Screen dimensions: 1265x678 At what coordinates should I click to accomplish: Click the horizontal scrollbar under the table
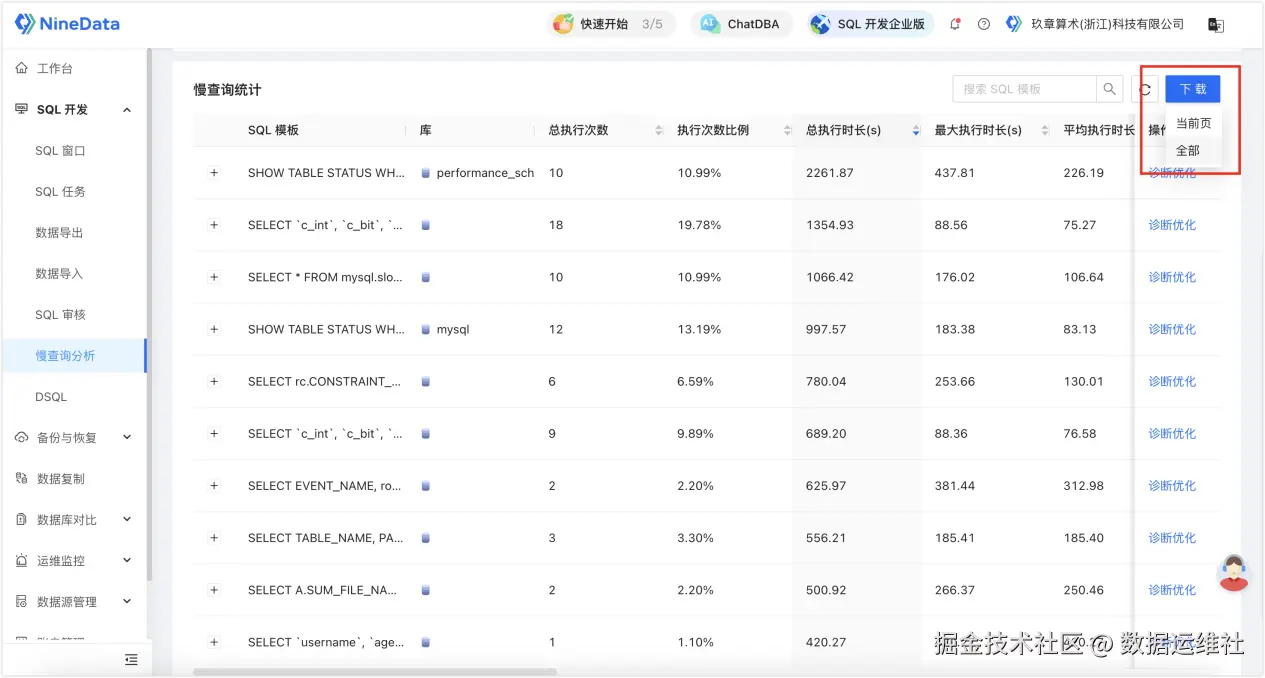coord(375,672)
